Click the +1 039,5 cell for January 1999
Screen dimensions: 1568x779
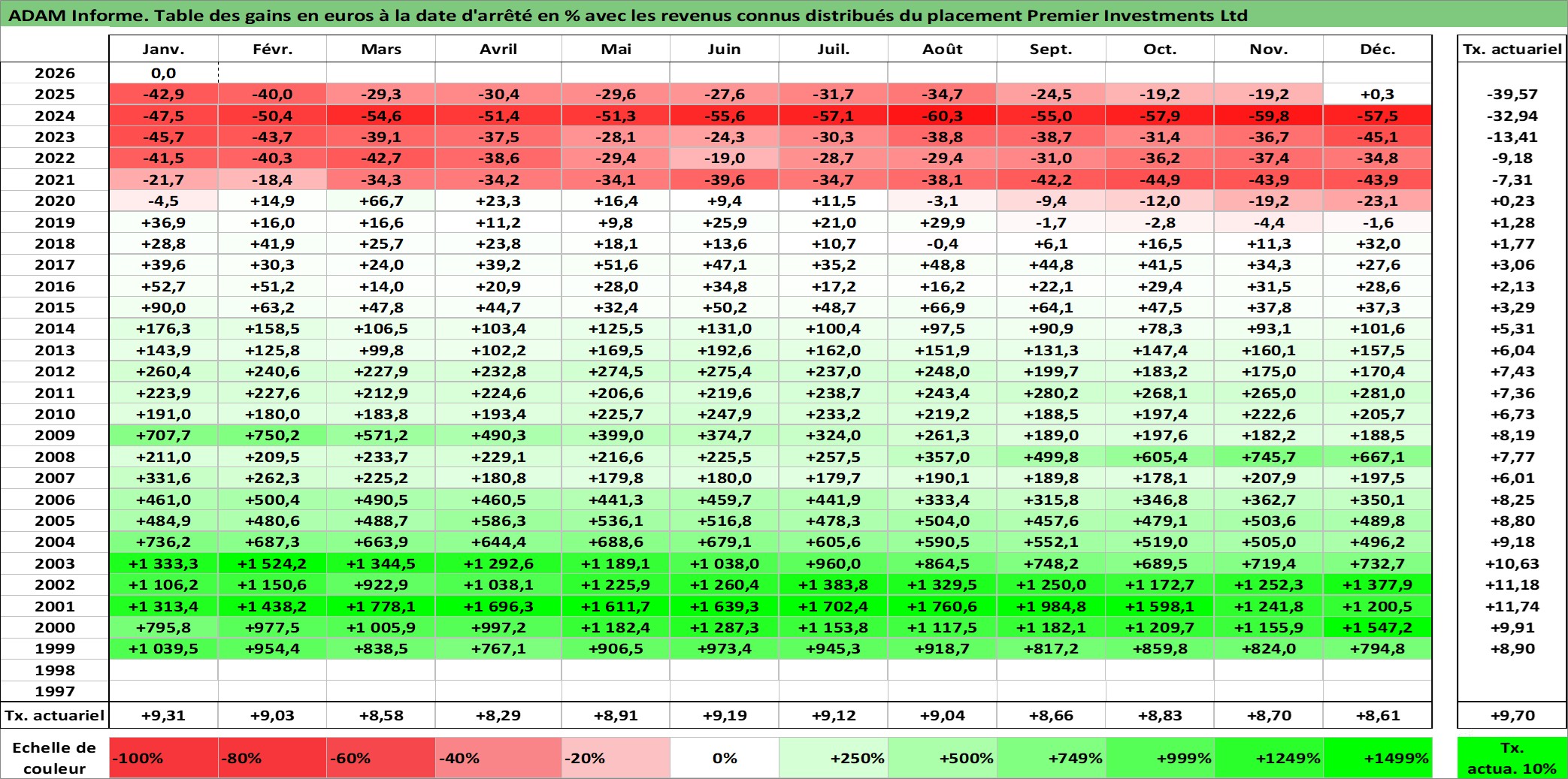coord(164,648)
